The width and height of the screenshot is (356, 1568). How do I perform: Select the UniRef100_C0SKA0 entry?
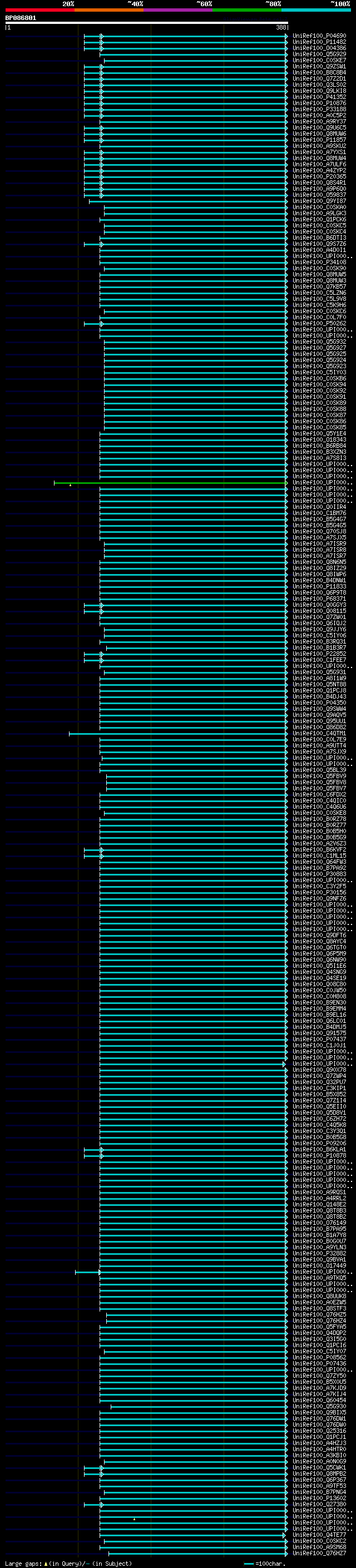point(319,207)
